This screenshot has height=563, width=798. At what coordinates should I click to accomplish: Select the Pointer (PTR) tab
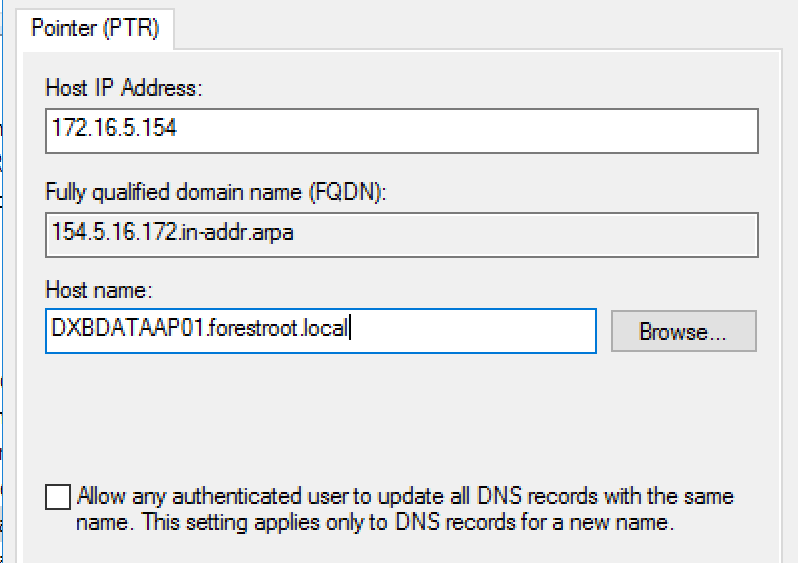coord(95,28)
